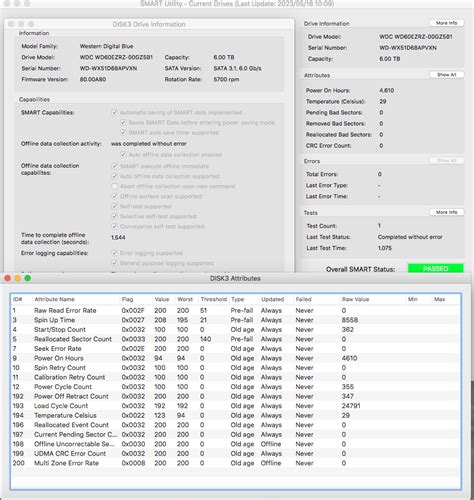Viewport: 474px width, 500px height.
Task: Sort by ID# column header
Action: click(22, 299)
